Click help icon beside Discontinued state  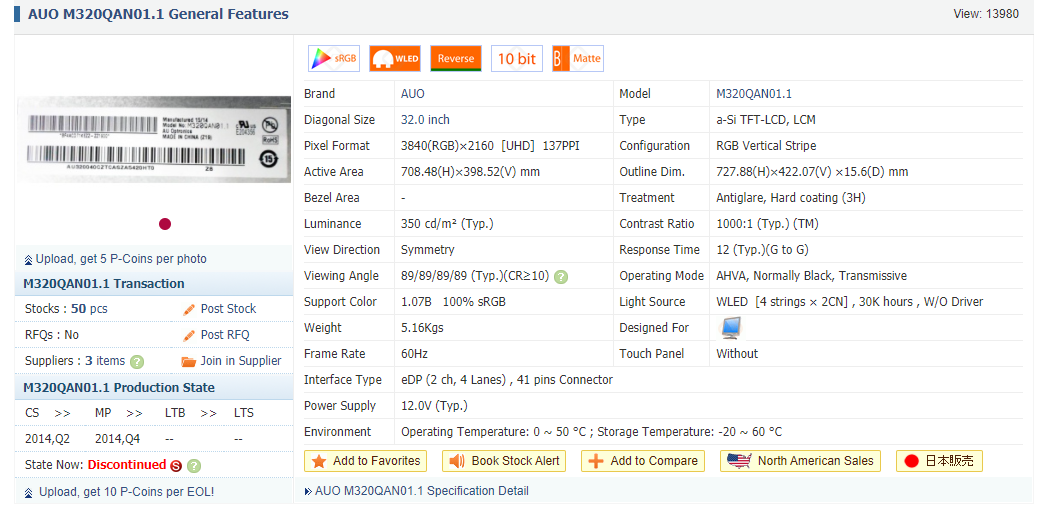click(194, 466)
